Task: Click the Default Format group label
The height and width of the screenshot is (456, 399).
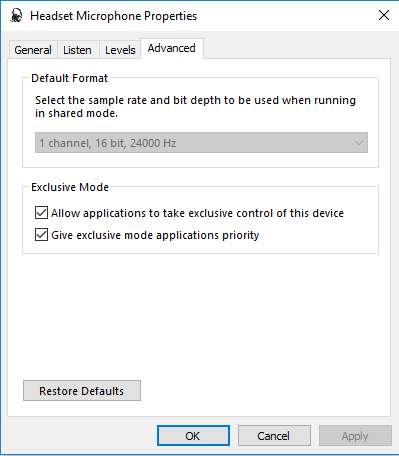Action: pos(69,78)
